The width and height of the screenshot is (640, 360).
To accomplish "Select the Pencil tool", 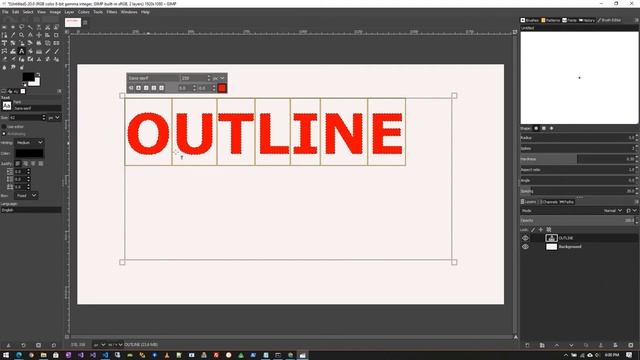I will [x=47, y=51].
